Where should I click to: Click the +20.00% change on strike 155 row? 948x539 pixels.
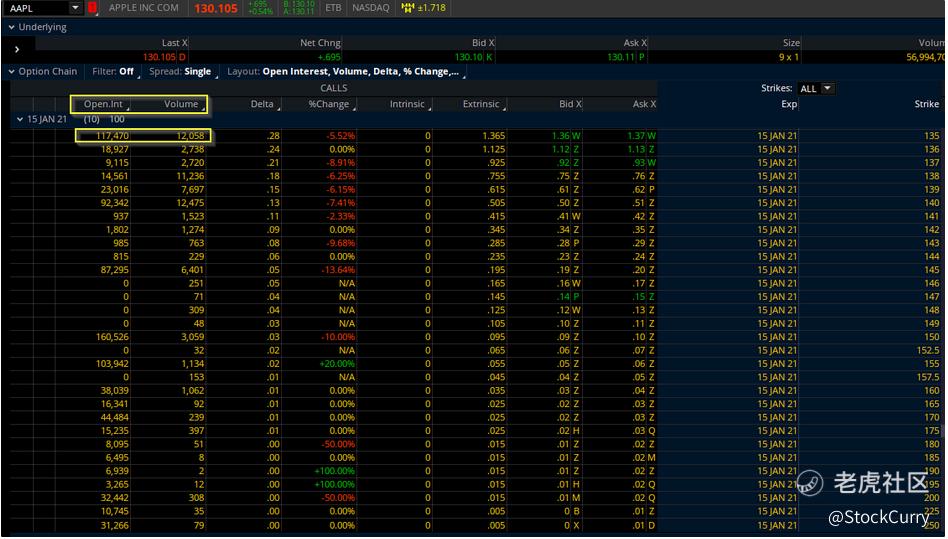tap(339, 364)
